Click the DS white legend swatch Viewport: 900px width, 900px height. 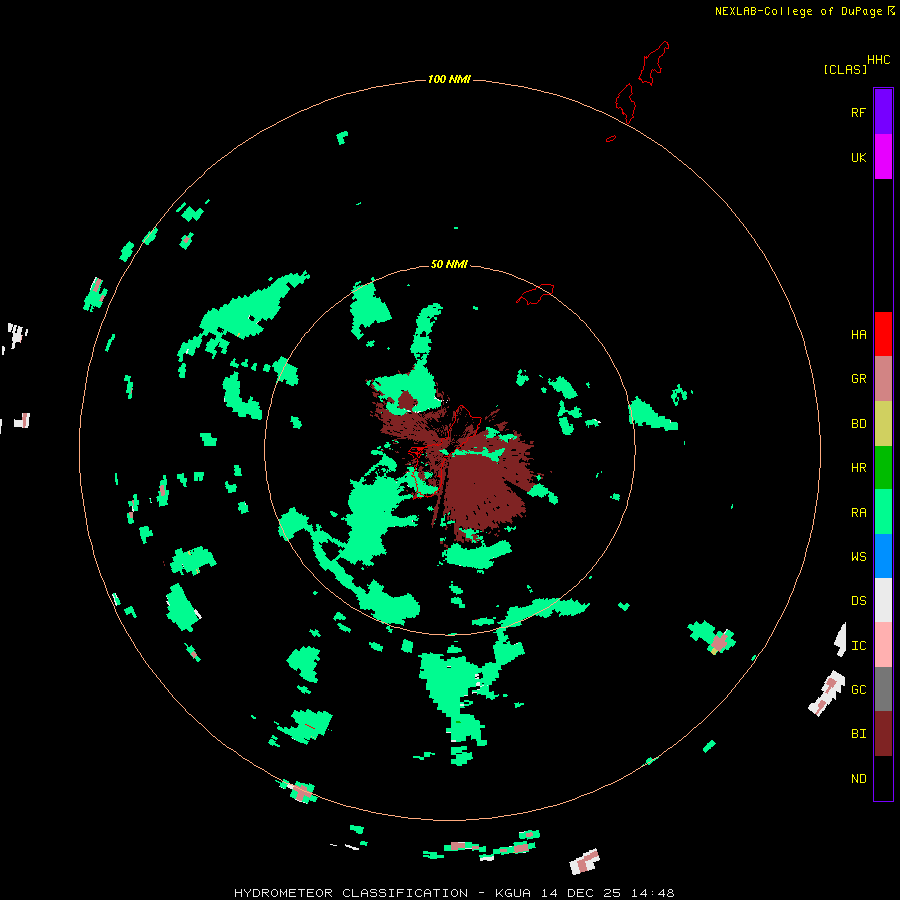tap(883, 600)
